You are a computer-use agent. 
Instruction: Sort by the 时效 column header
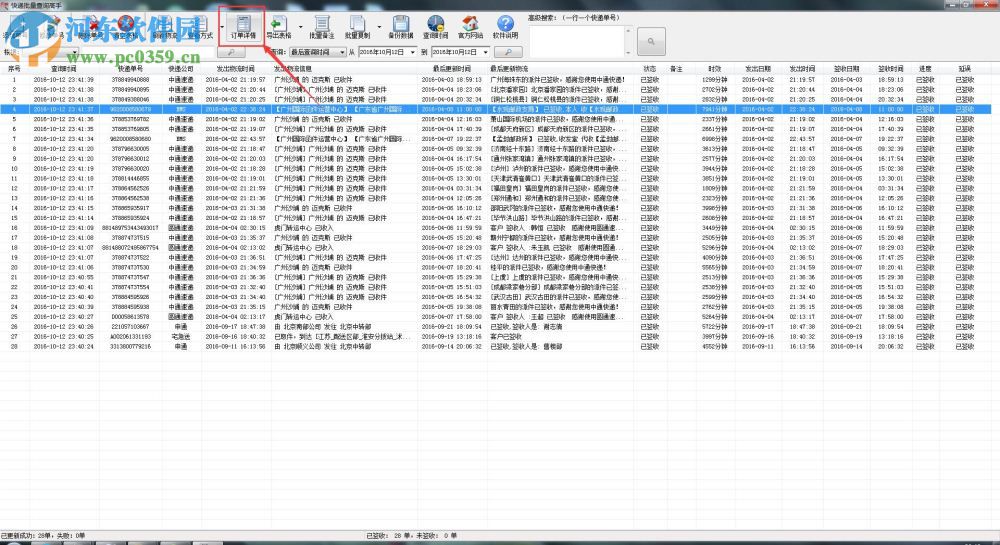coord(714,69)
